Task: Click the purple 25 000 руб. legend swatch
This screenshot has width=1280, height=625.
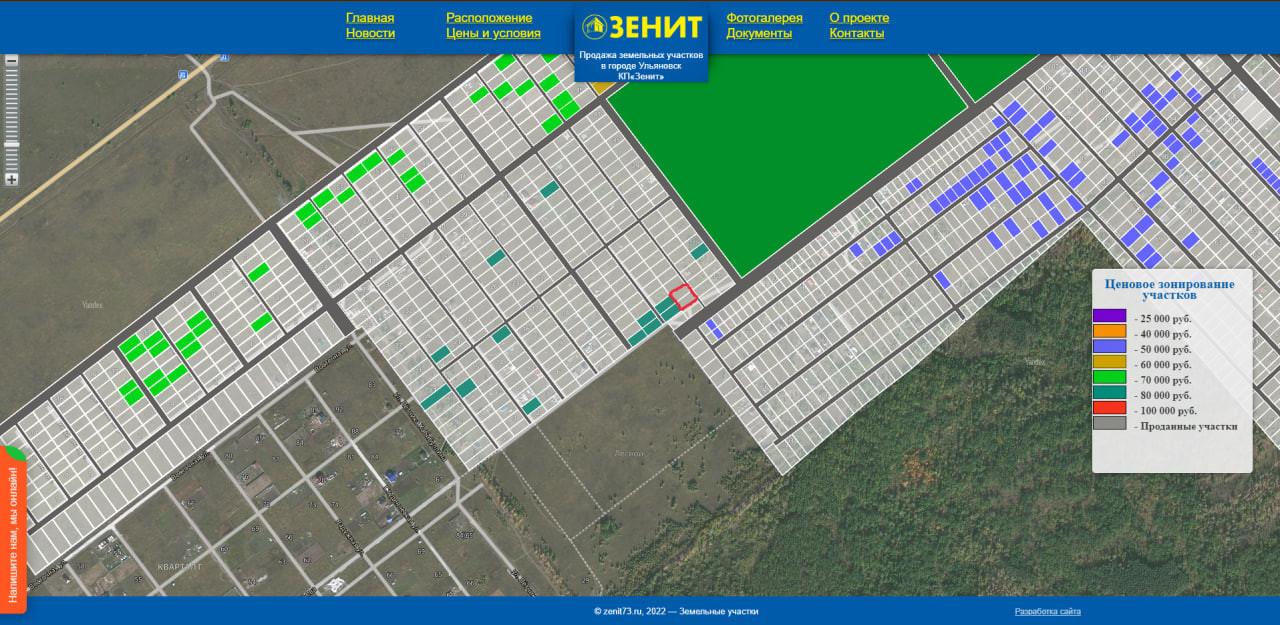Action: pyautogui.click(x=1109, y=316)
